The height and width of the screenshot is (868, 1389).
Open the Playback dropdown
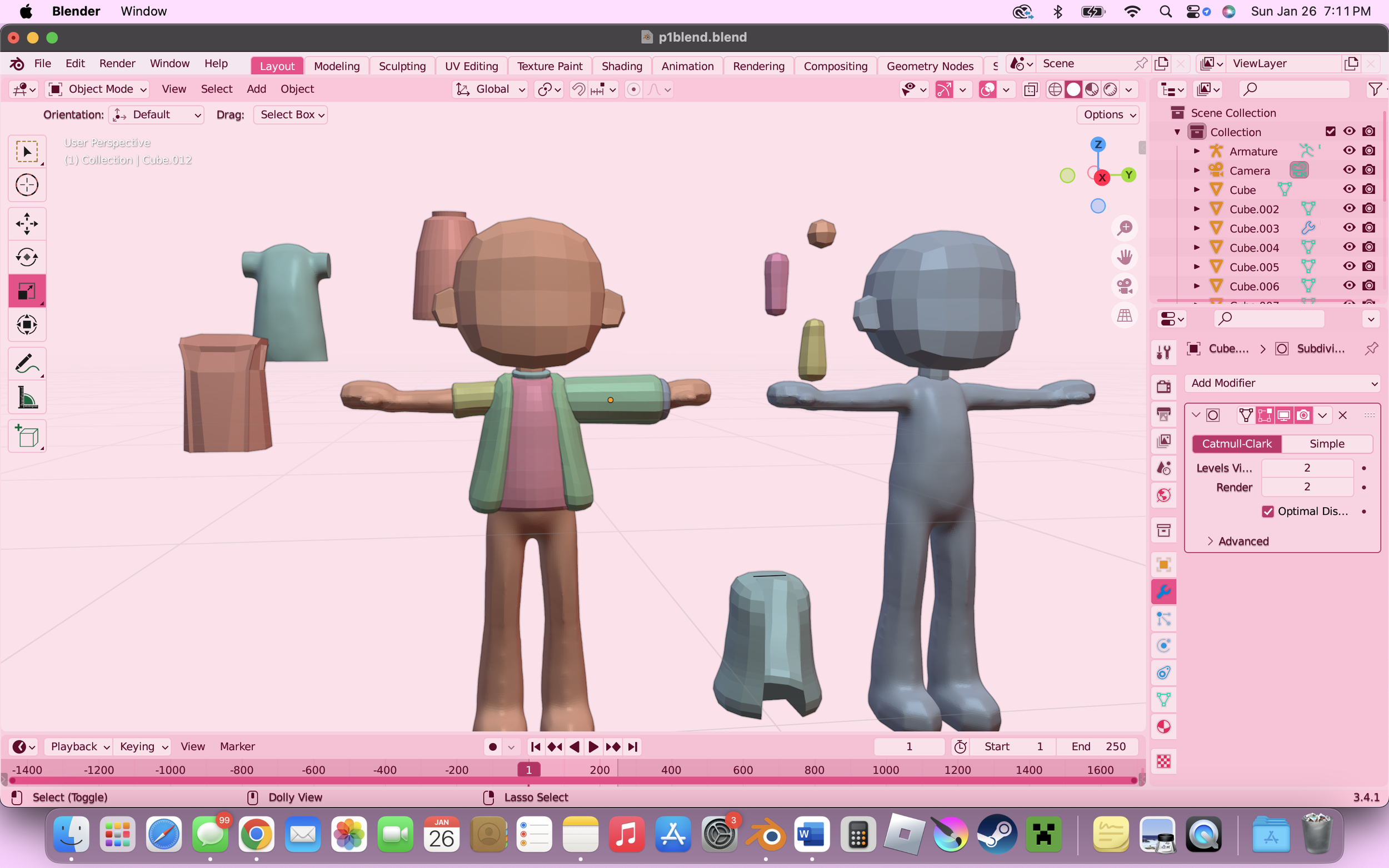pyautogui.click(x=79, y=746)
